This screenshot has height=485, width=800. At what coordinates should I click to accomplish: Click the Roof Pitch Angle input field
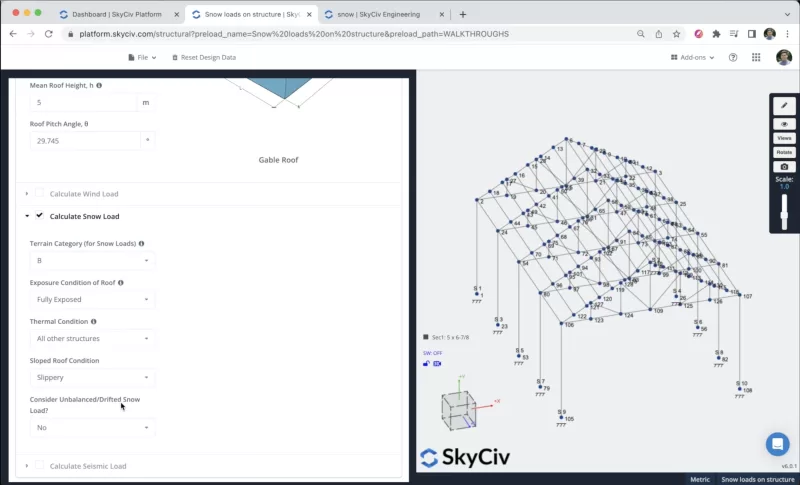pyautogui.click(x=85, y=141)
